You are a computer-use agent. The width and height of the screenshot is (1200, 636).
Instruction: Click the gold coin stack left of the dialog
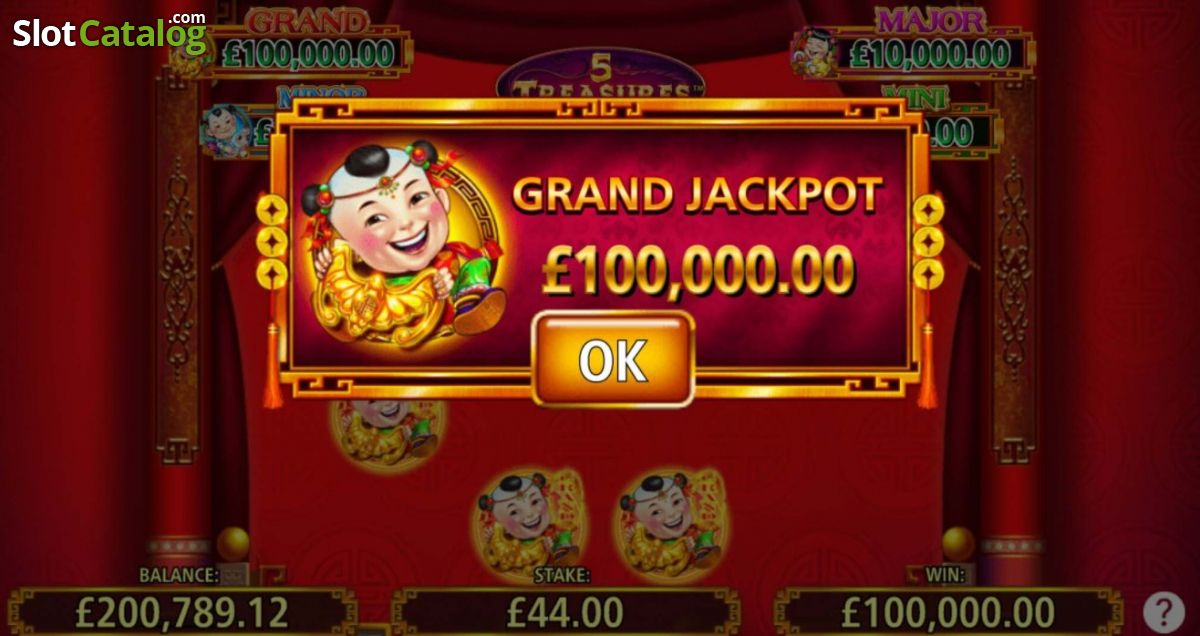(x=271, y=241)
